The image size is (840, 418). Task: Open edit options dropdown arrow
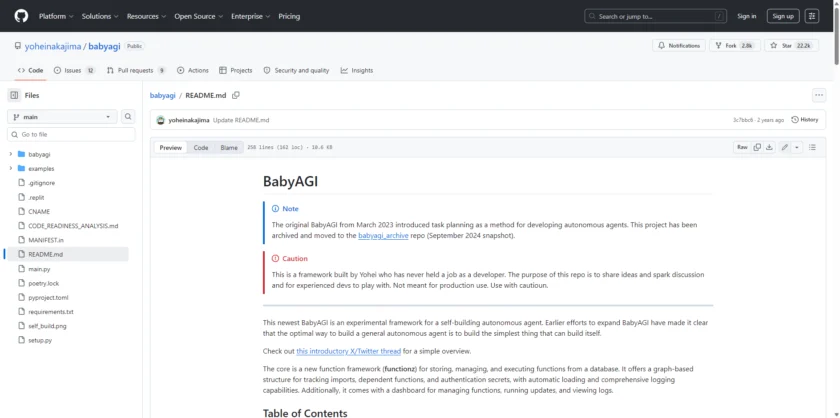[x=797, y=147]
